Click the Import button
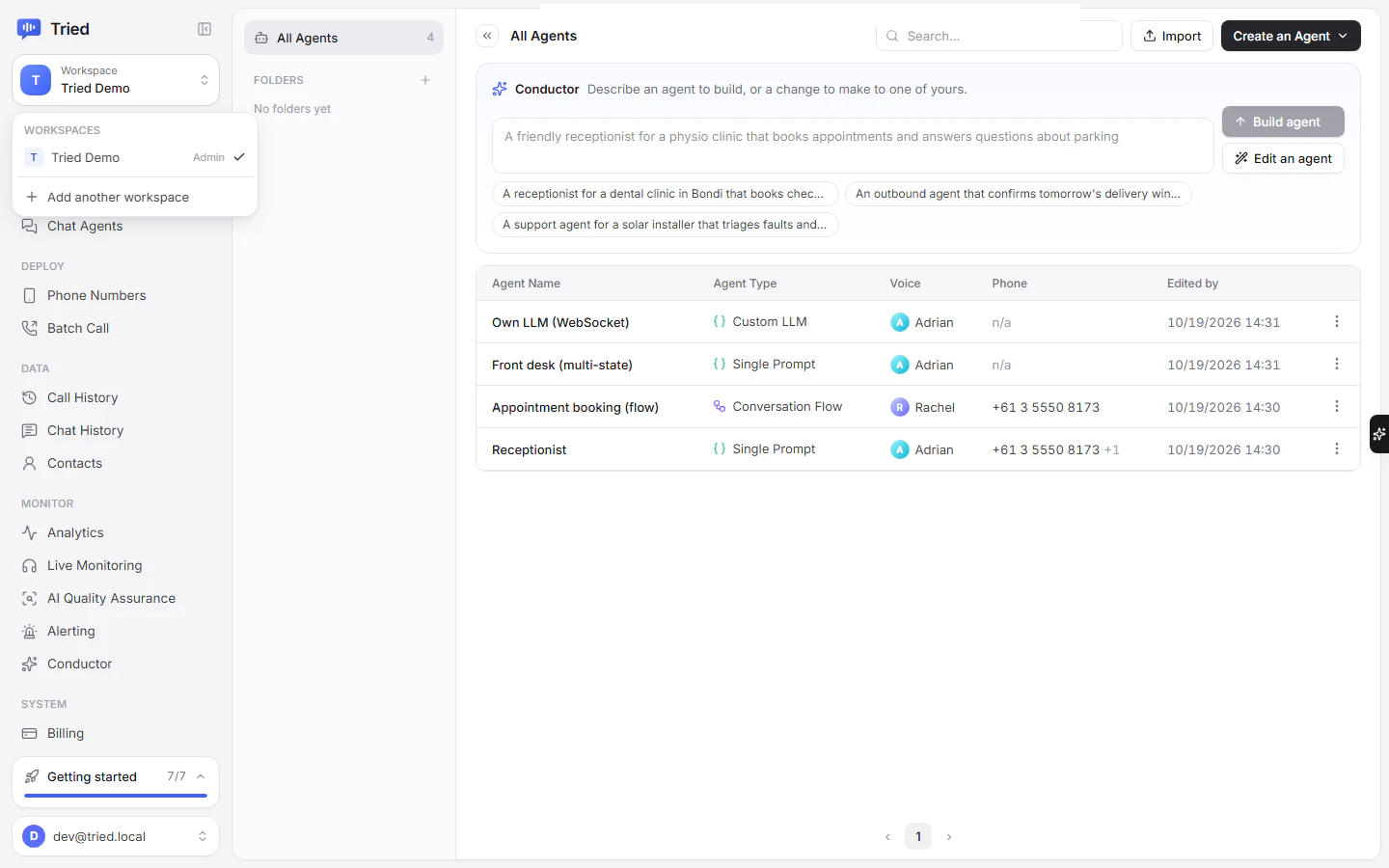 coord(1172,36)
